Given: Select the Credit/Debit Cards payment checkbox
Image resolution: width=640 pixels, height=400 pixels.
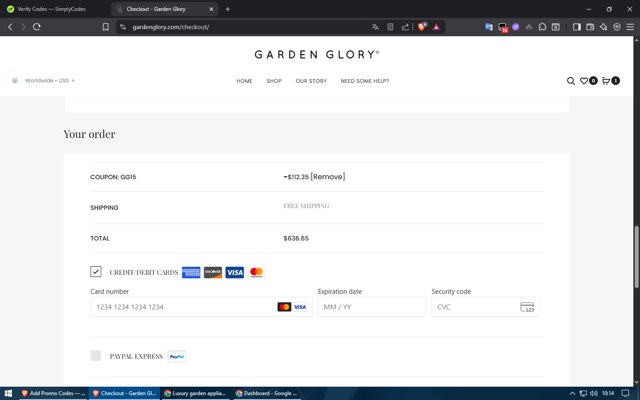Looking at the screenshot, I should tap(96, 271).
